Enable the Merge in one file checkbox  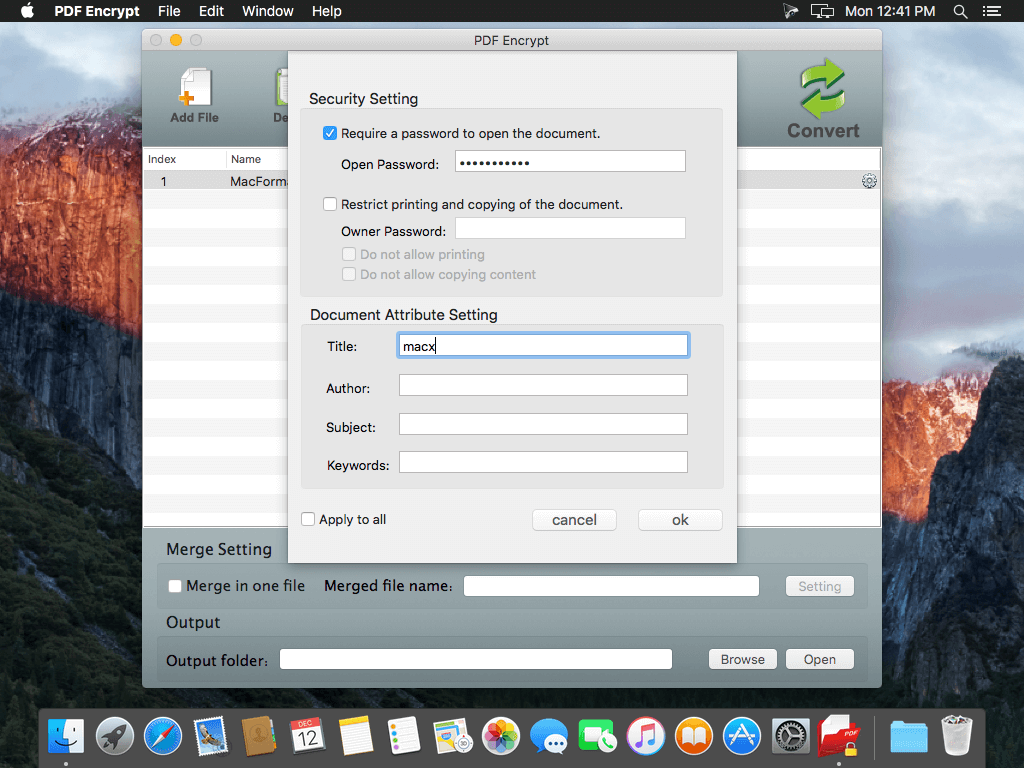click(174, 586)
